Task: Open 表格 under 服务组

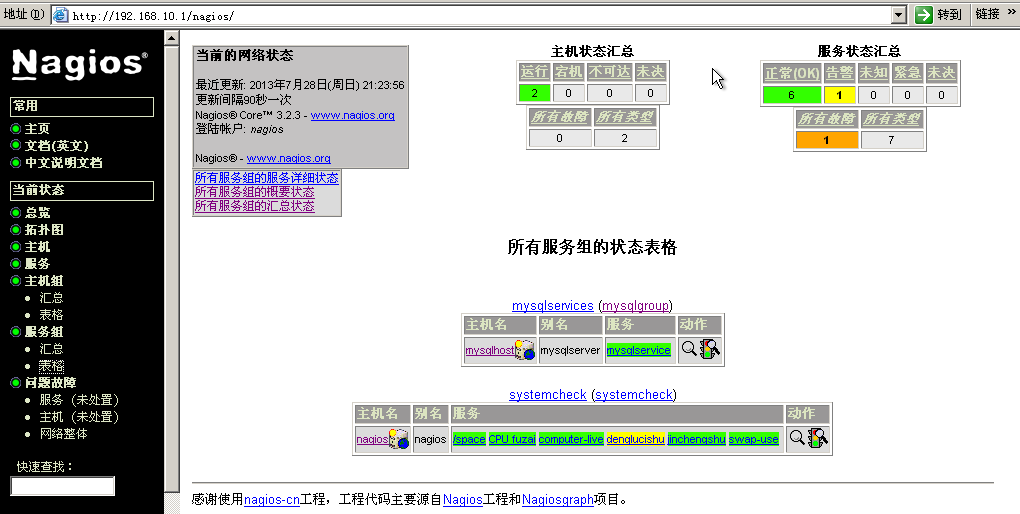Action: click(x=51, y=366)
